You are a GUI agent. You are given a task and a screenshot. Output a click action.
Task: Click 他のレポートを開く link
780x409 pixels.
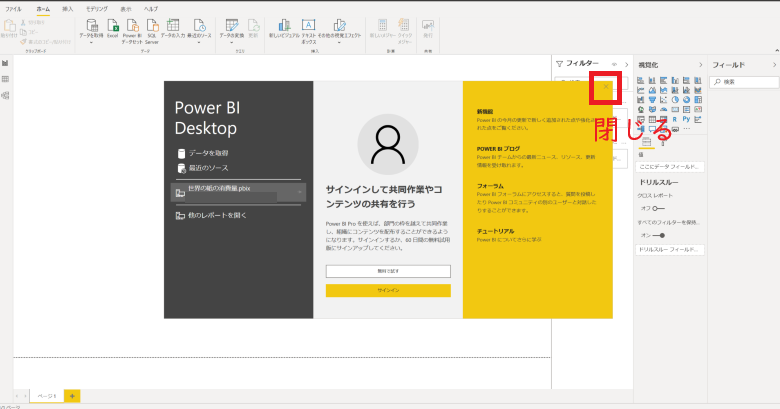tap(211, 215)
